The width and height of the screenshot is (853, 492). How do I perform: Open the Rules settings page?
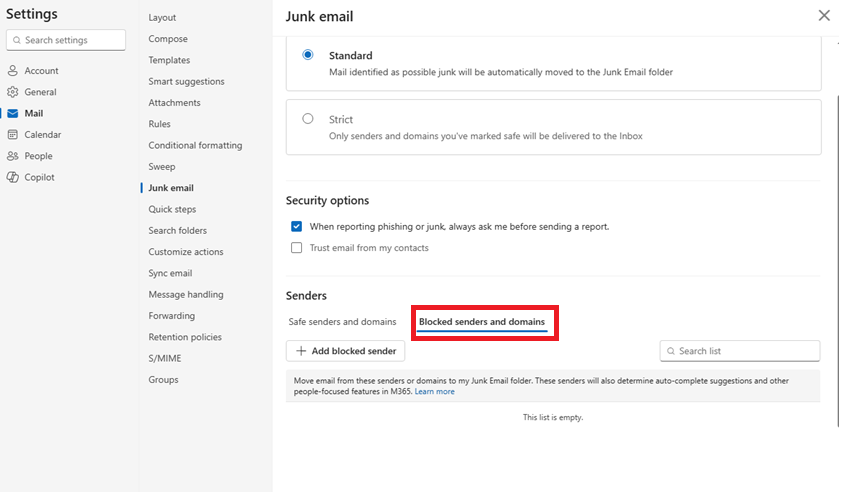pyautogui.click(x=159, y=124)
